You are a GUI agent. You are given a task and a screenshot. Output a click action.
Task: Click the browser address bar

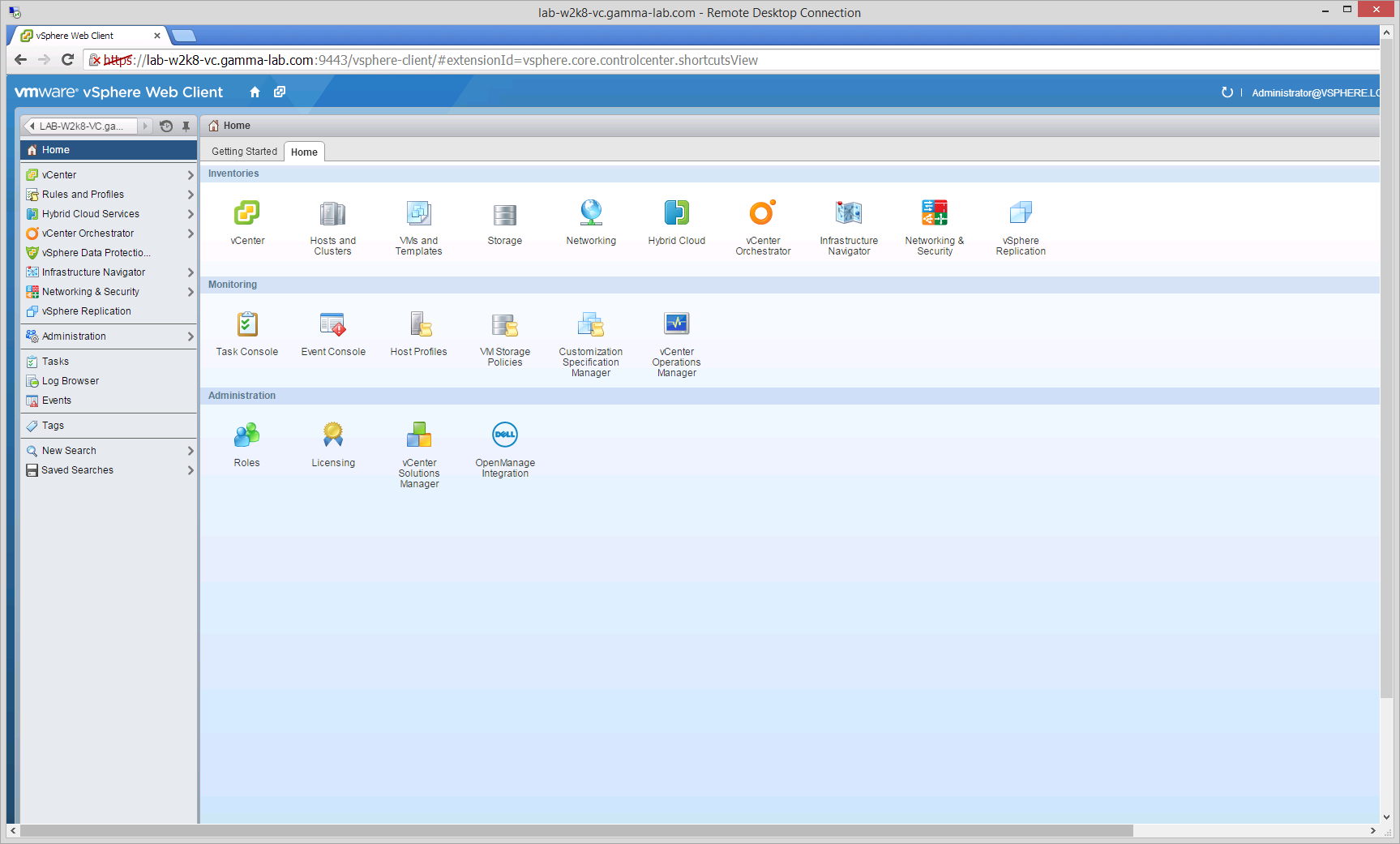click(730, 60)
